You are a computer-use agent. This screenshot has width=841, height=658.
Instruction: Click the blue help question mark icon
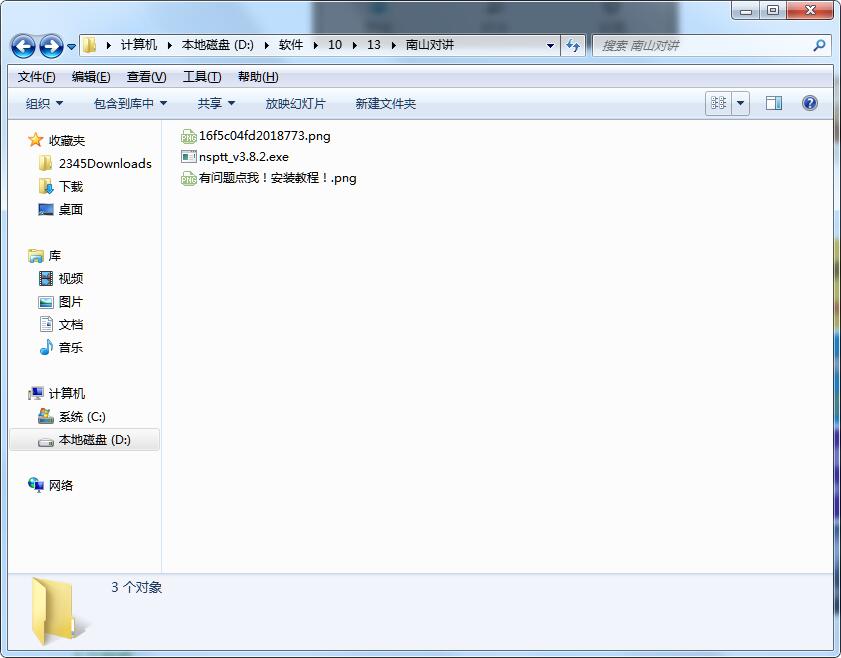[810, 103]
